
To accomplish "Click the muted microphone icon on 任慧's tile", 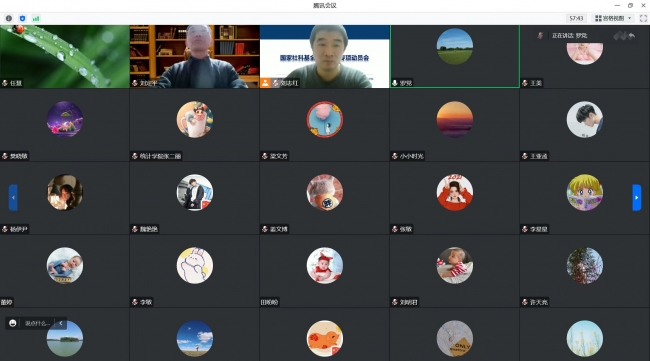I will 5,83.
